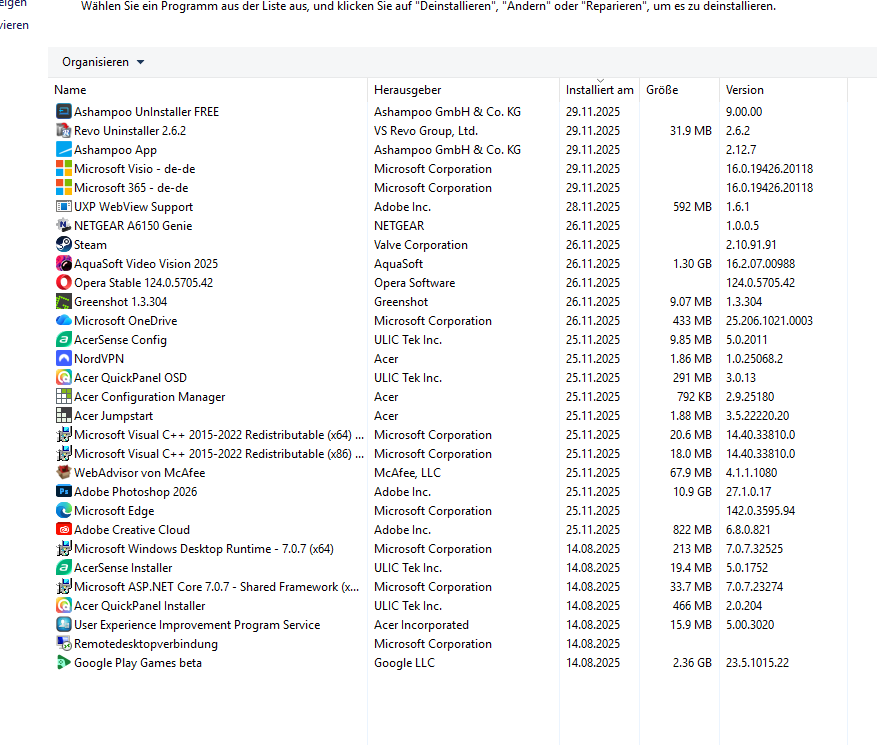Image resolution: width=877 pixels, height=745 pixels.
Task: Click size value '792 KB'
Action: click(694, 397)
